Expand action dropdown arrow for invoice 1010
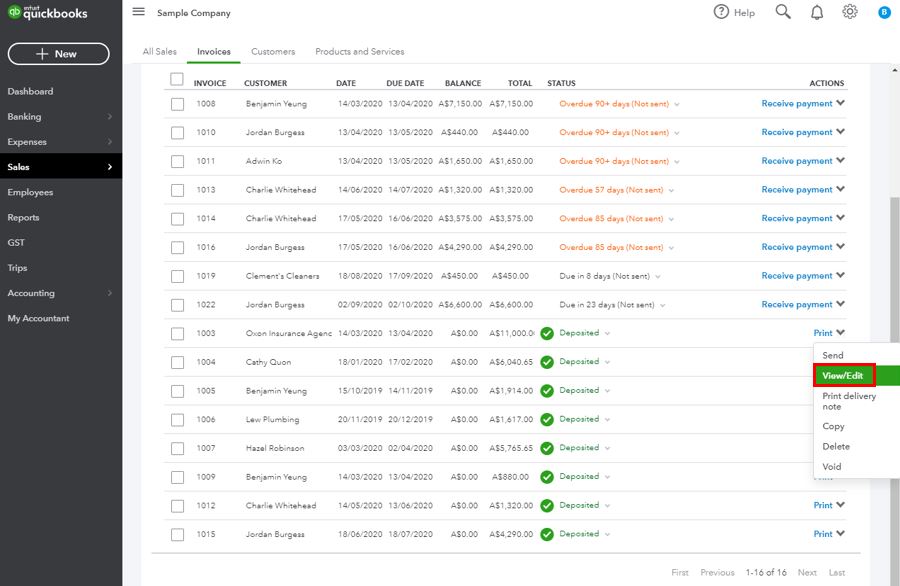The width and height of the screenshot is (900, 586). (840, 132)
